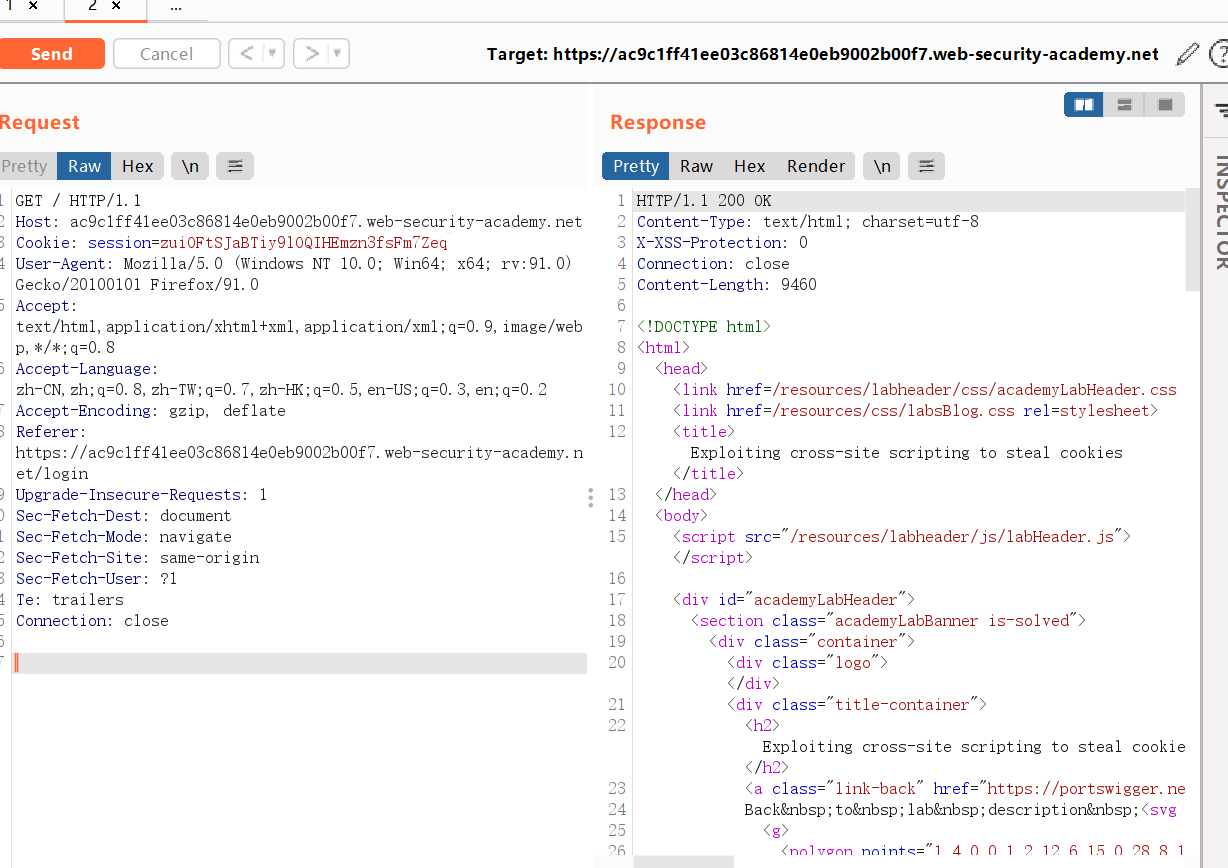Select side-by-side request/response layout icon
The image size is (1228, 868).
(x=1083, y=104)
